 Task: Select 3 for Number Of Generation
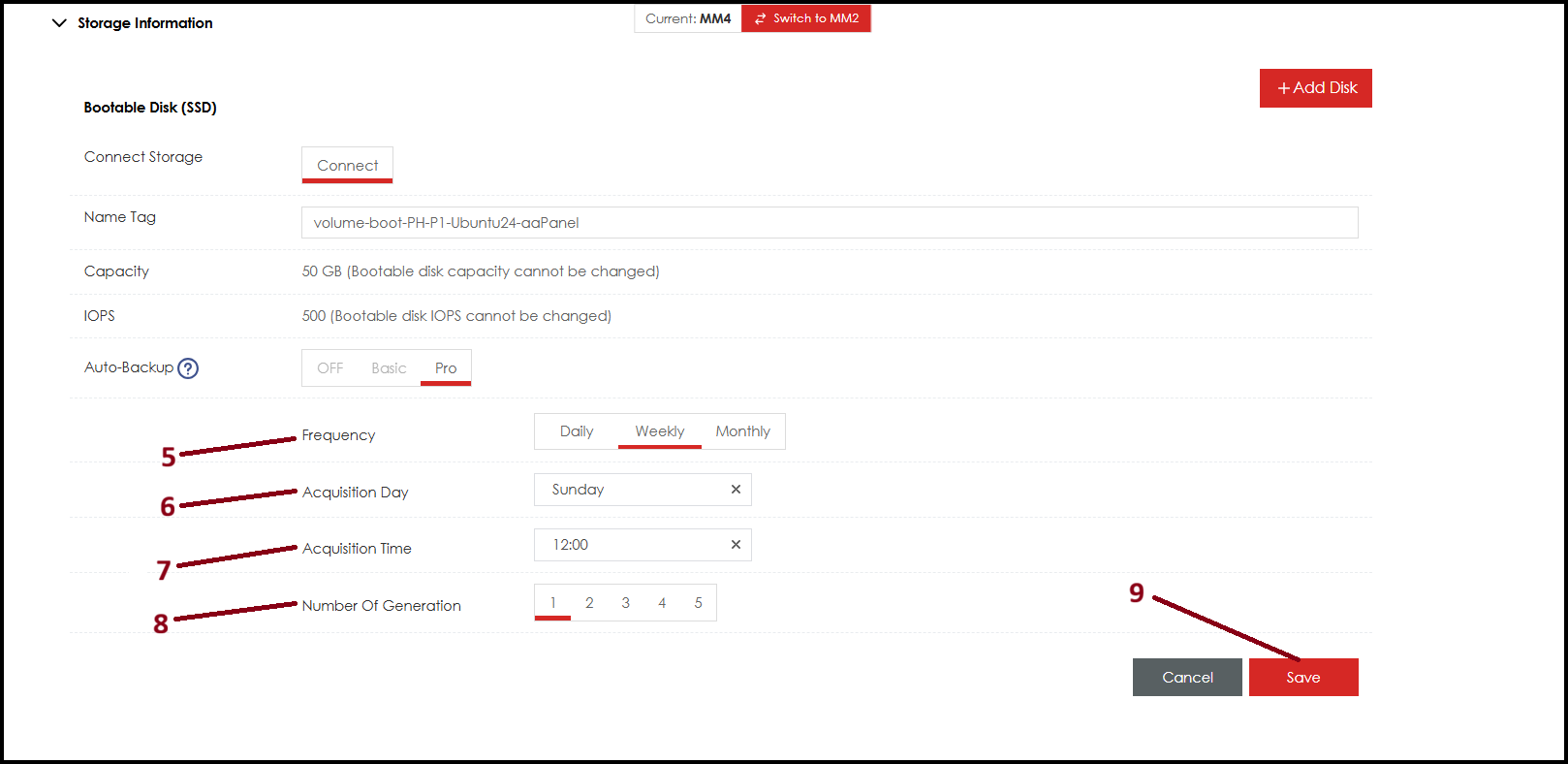tap(626, 603)
